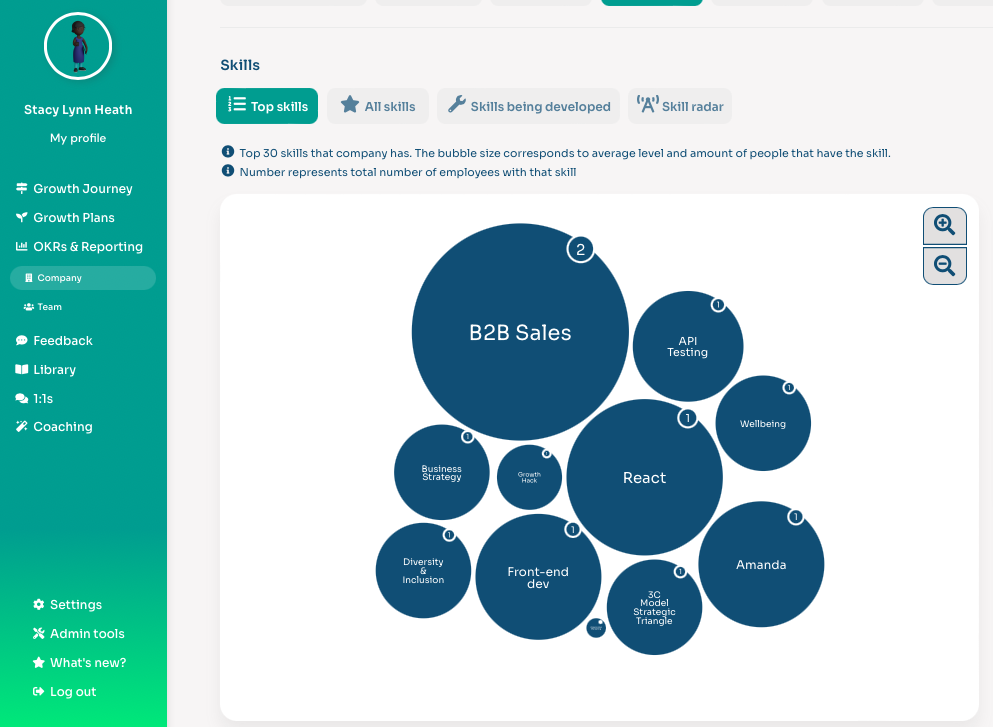Switch to the Skill radar view
This screenshot has height=727, width=993.
(x=679, y=105)
